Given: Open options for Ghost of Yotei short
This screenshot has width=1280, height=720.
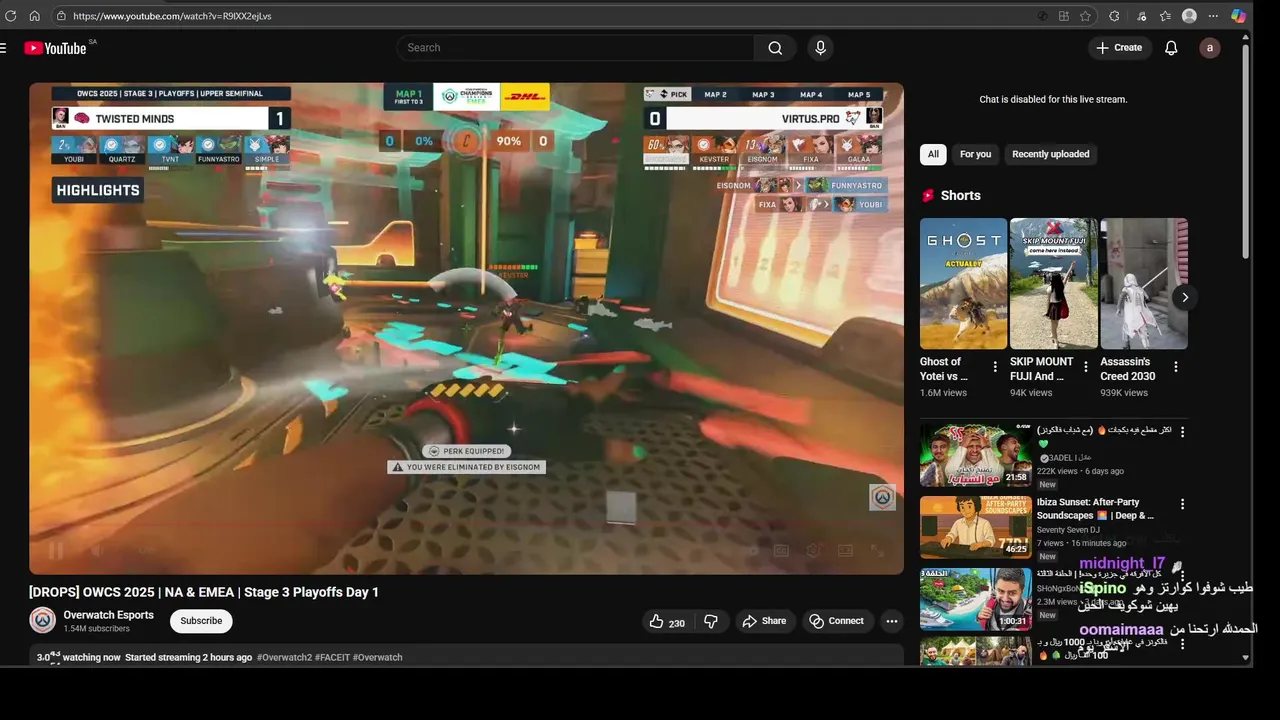Looking at the screenshot, I should pos(995,367).
